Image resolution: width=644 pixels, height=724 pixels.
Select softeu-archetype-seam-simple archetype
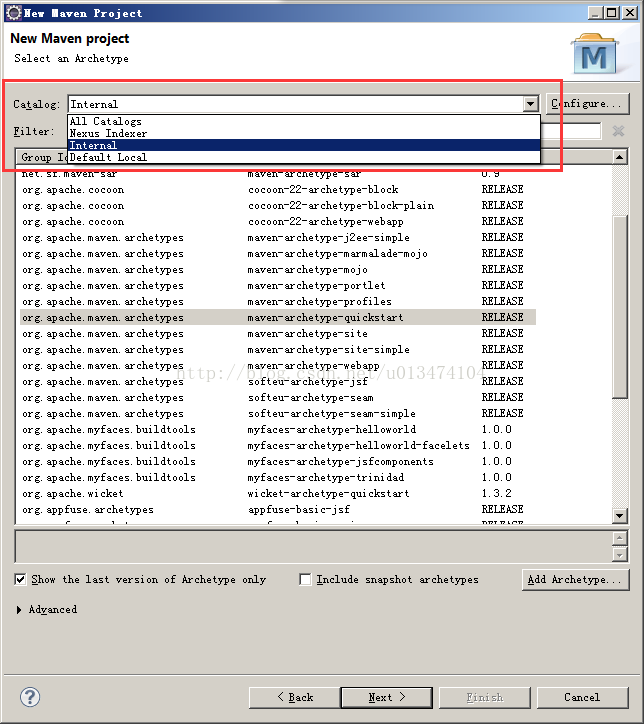[278, 413]
